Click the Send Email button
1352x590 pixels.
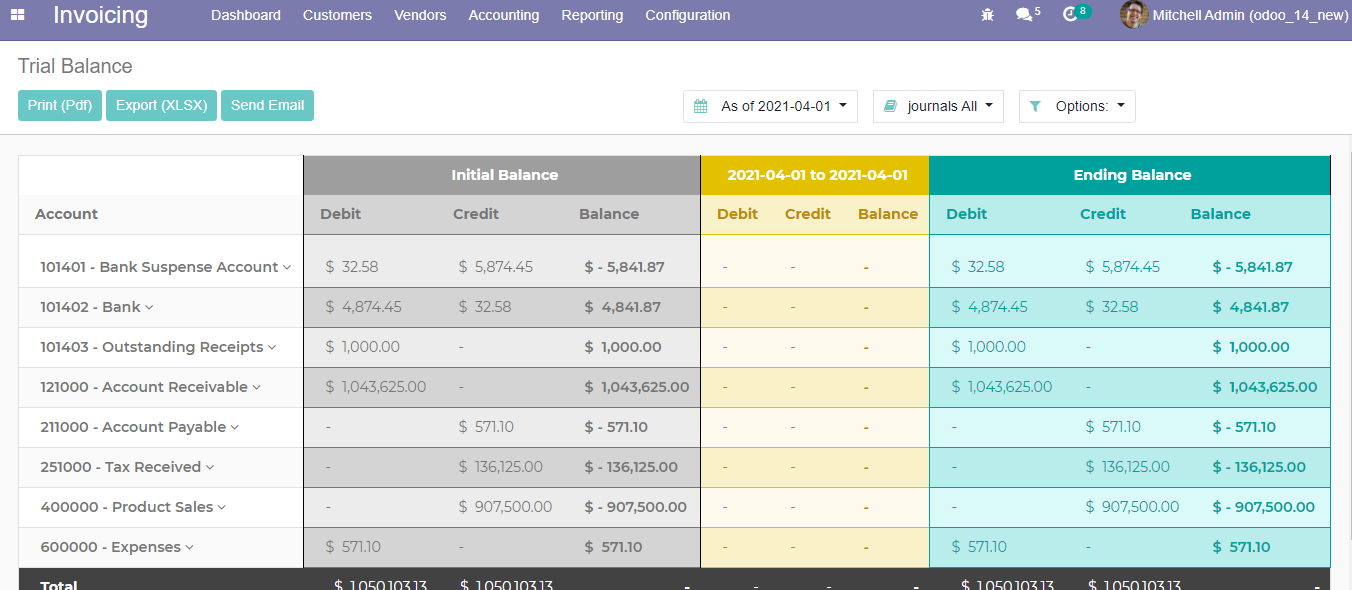(267, 106)
